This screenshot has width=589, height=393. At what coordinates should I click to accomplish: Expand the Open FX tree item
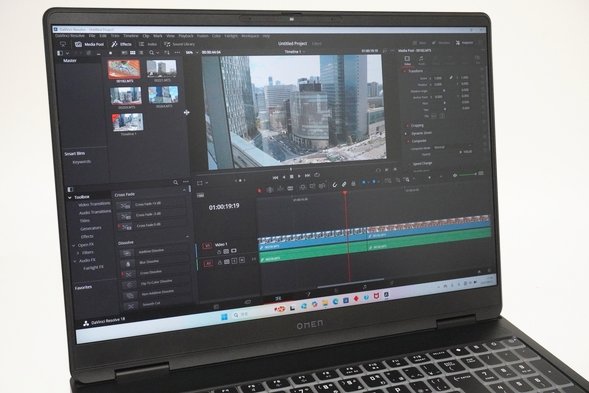pos(74,245)
